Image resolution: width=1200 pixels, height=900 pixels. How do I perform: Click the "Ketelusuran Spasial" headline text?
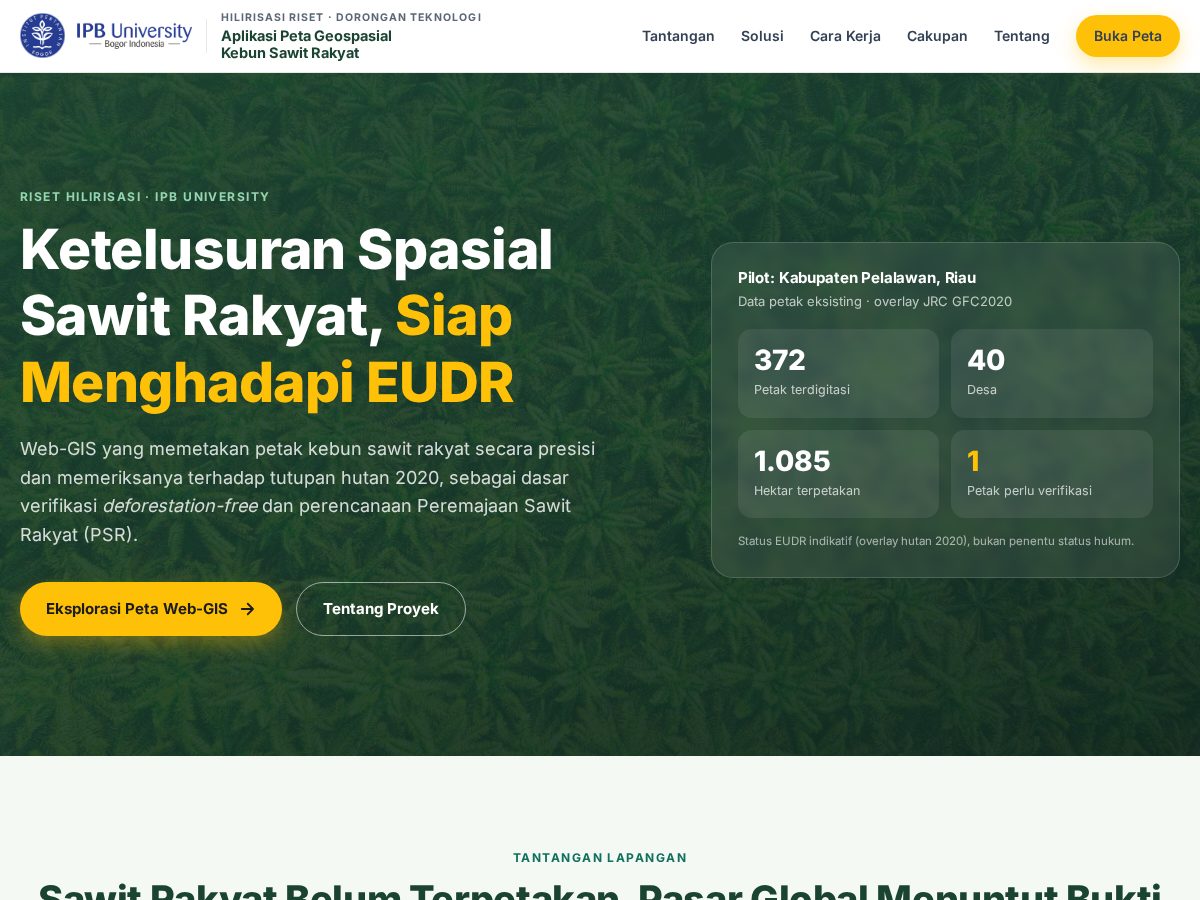tap(287, 249)
